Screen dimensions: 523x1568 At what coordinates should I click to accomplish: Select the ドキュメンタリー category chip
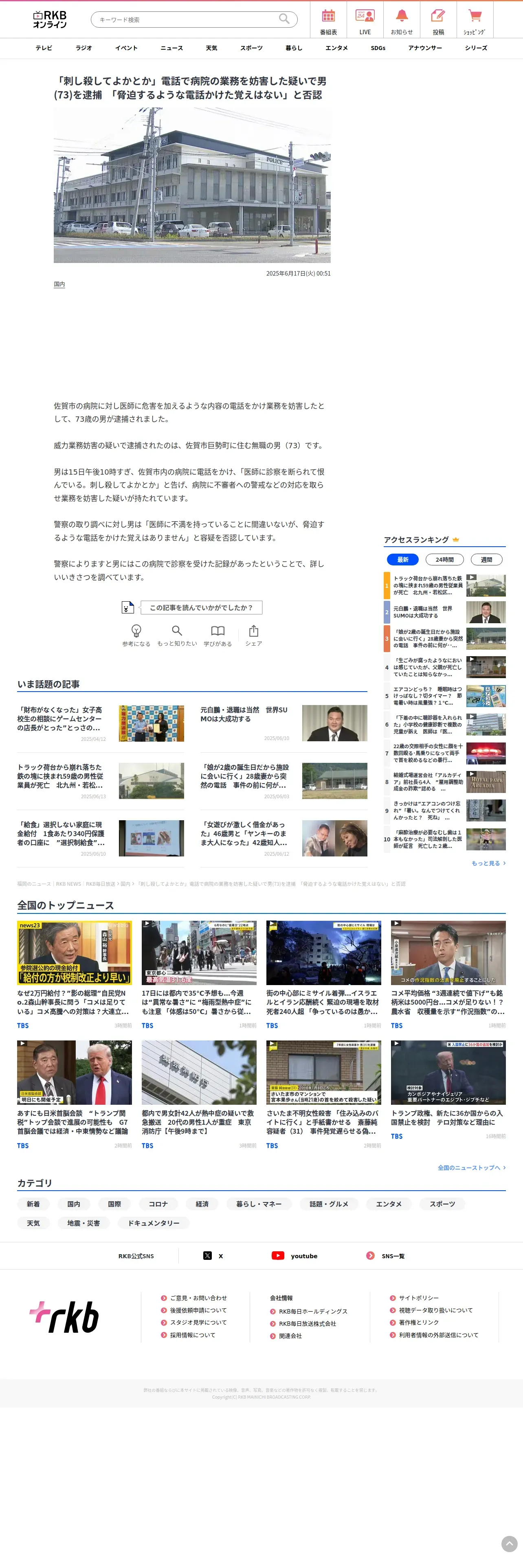coord(154,1223)
